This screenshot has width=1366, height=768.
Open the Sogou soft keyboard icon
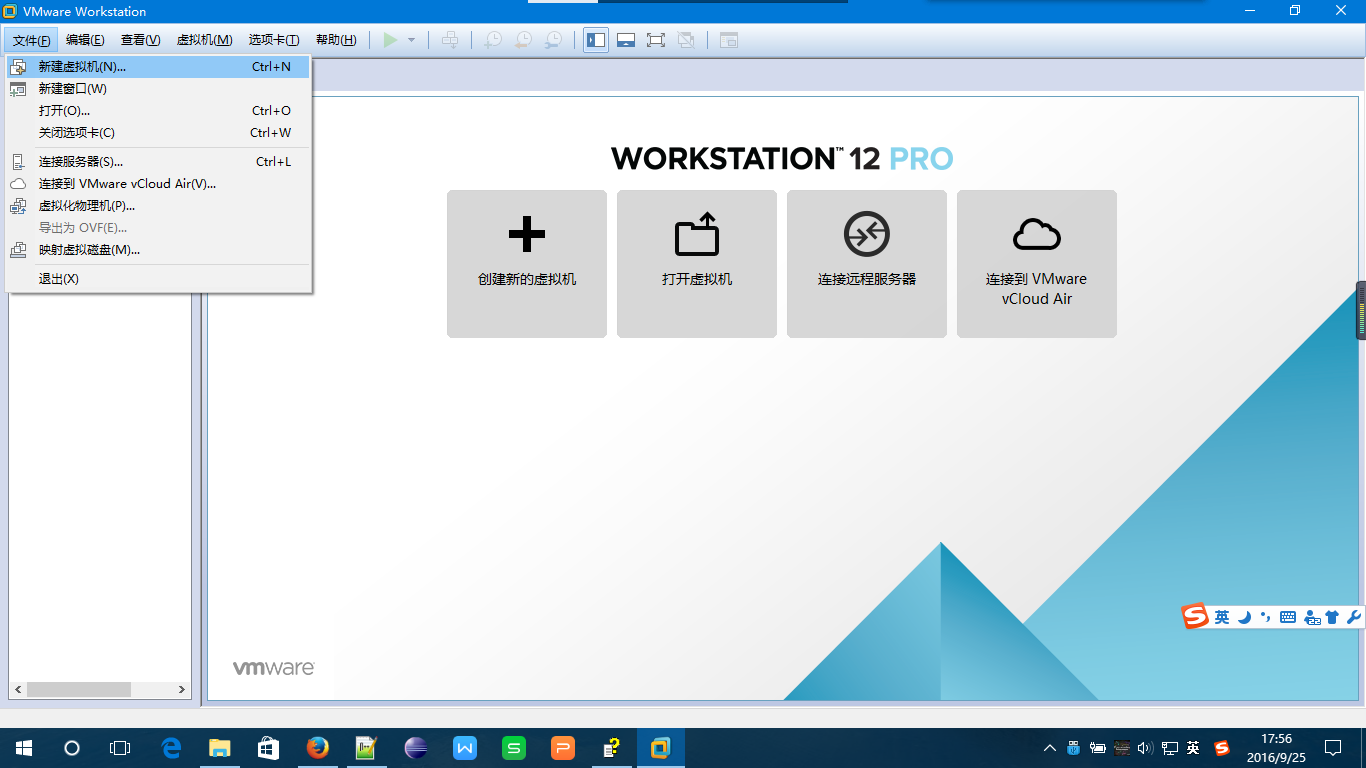point(1288,618)
